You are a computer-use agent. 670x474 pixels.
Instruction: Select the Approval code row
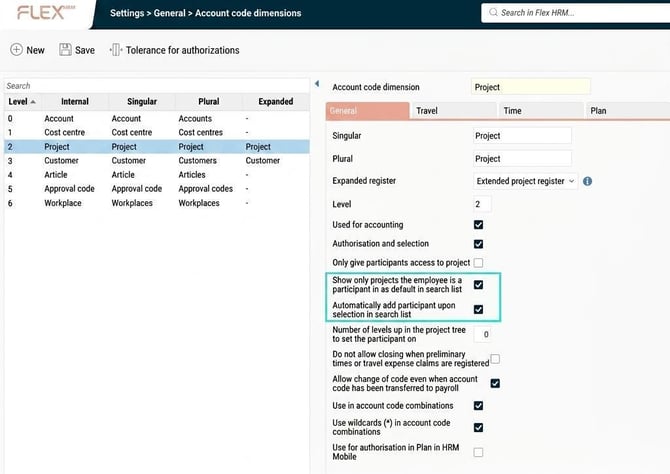tap(157, 189)
